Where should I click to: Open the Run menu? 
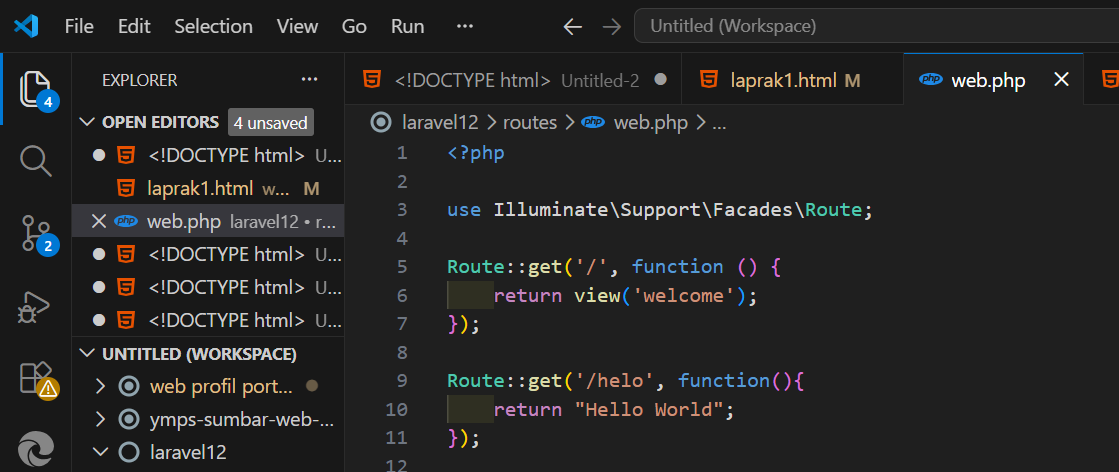pos(407,26)
